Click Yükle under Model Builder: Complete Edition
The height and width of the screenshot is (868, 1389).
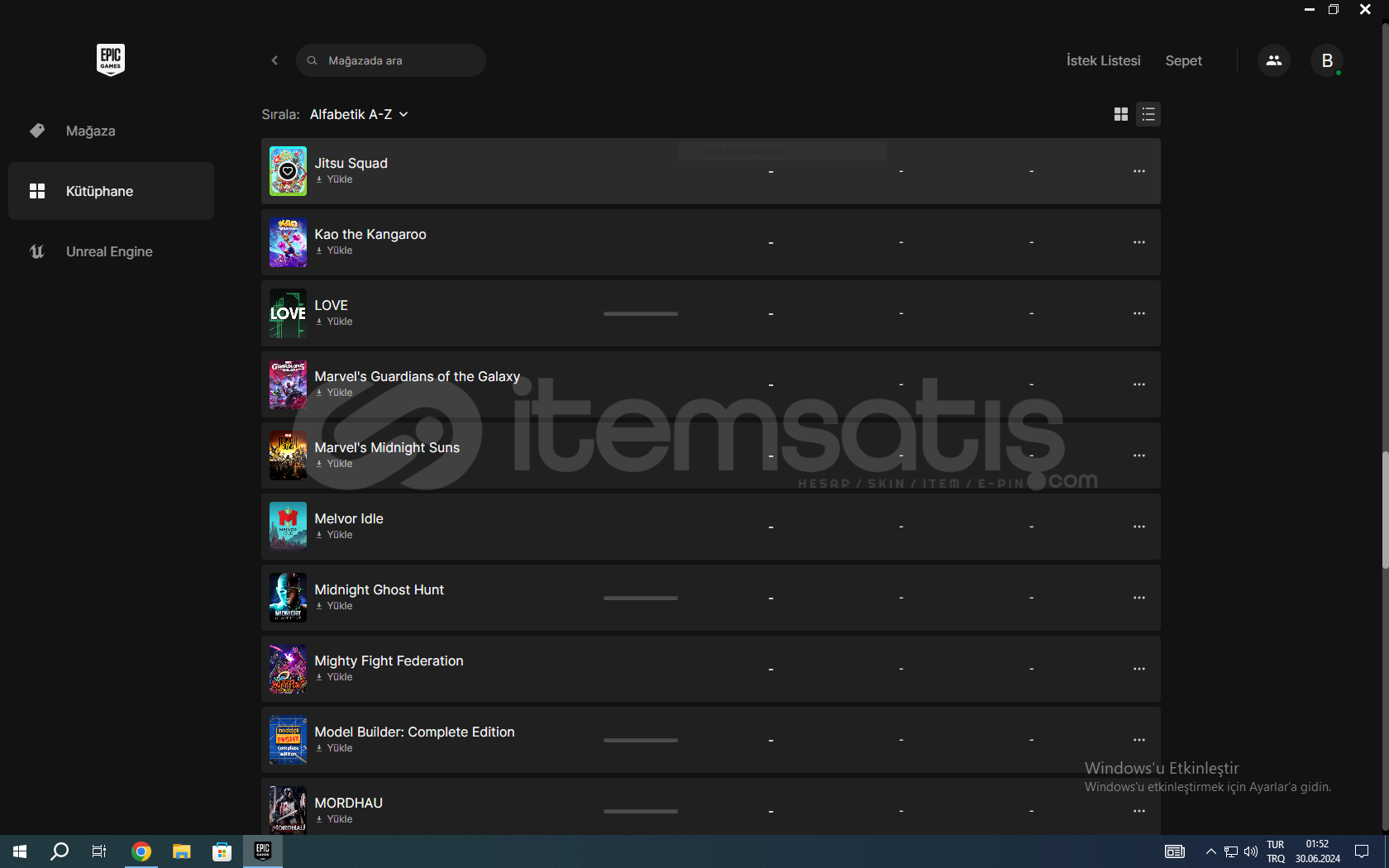pos(334,748)
